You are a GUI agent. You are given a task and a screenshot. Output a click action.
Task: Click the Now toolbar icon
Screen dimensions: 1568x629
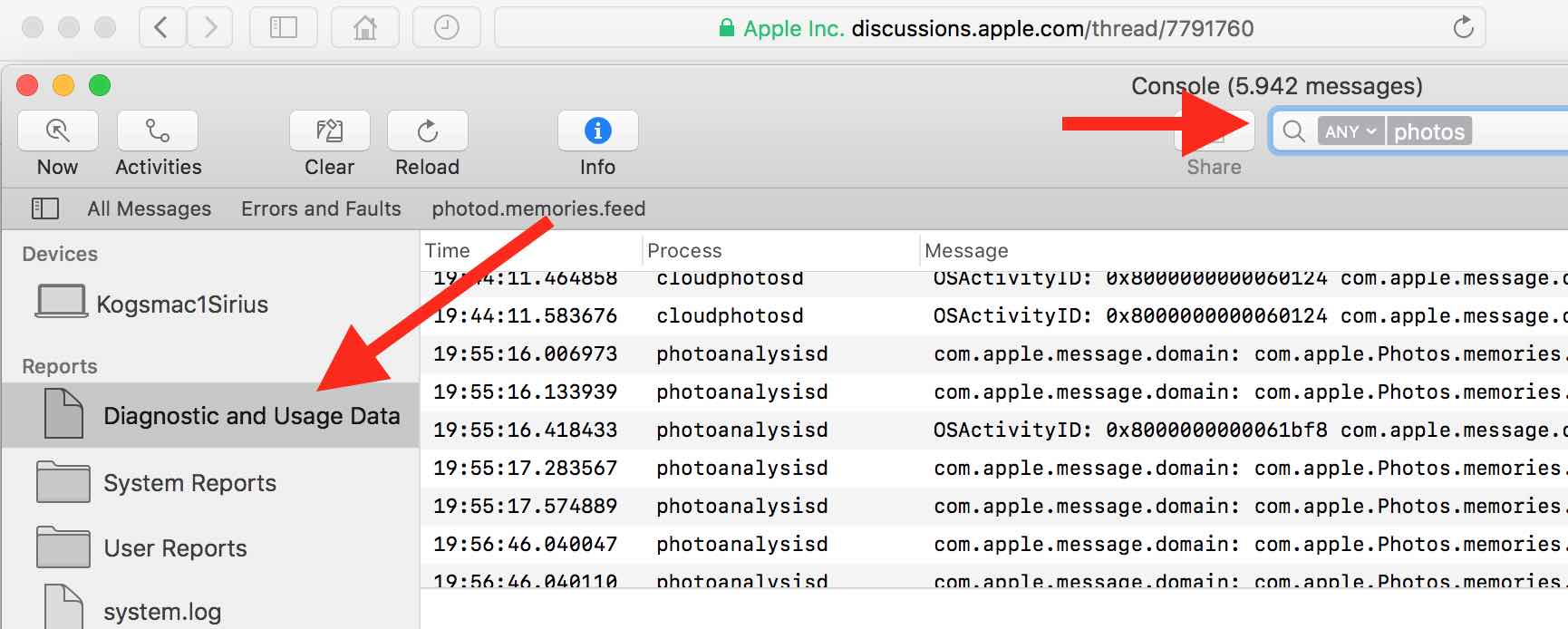57,131
